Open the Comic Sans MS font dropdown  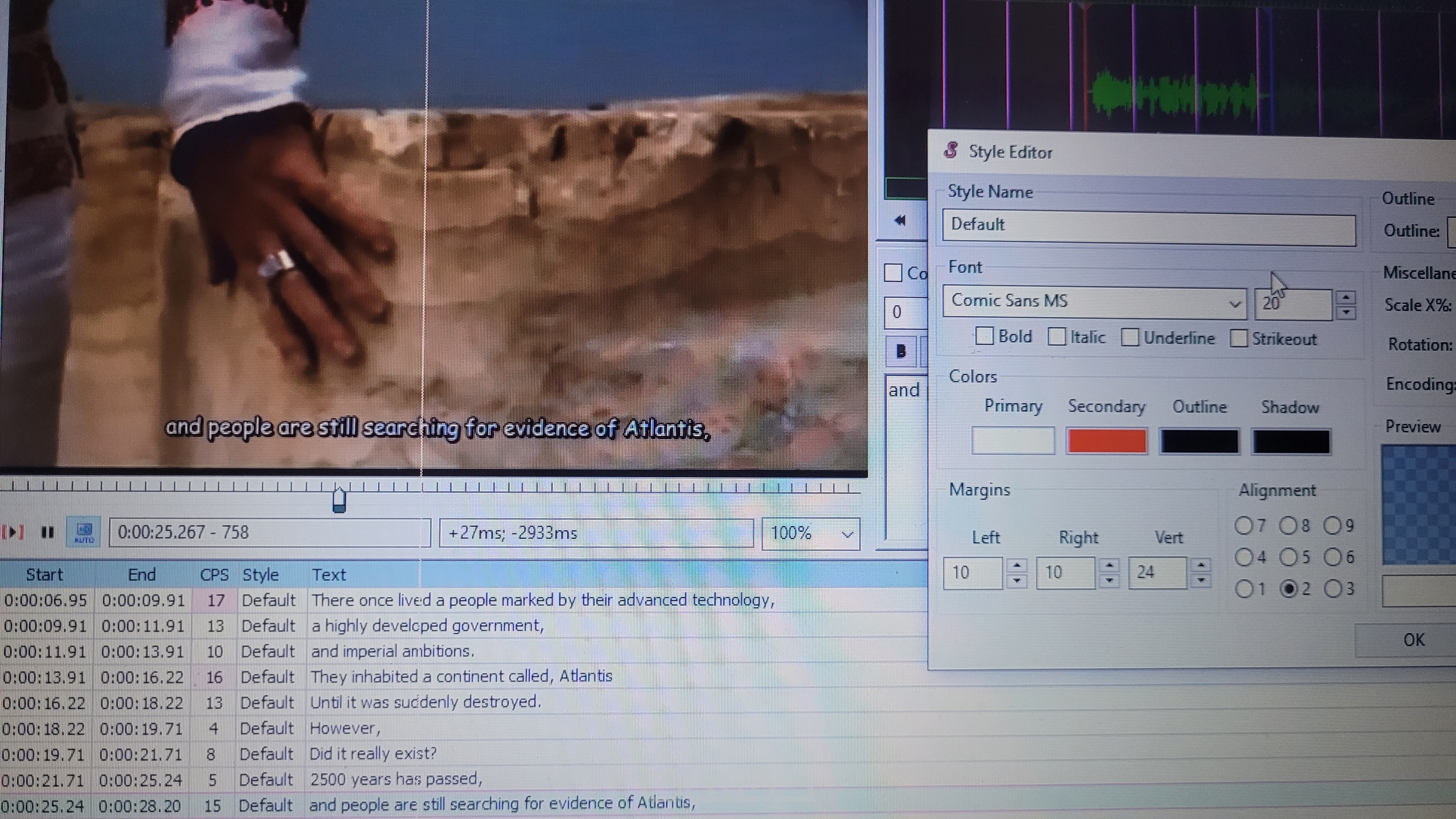point(1234,304)
